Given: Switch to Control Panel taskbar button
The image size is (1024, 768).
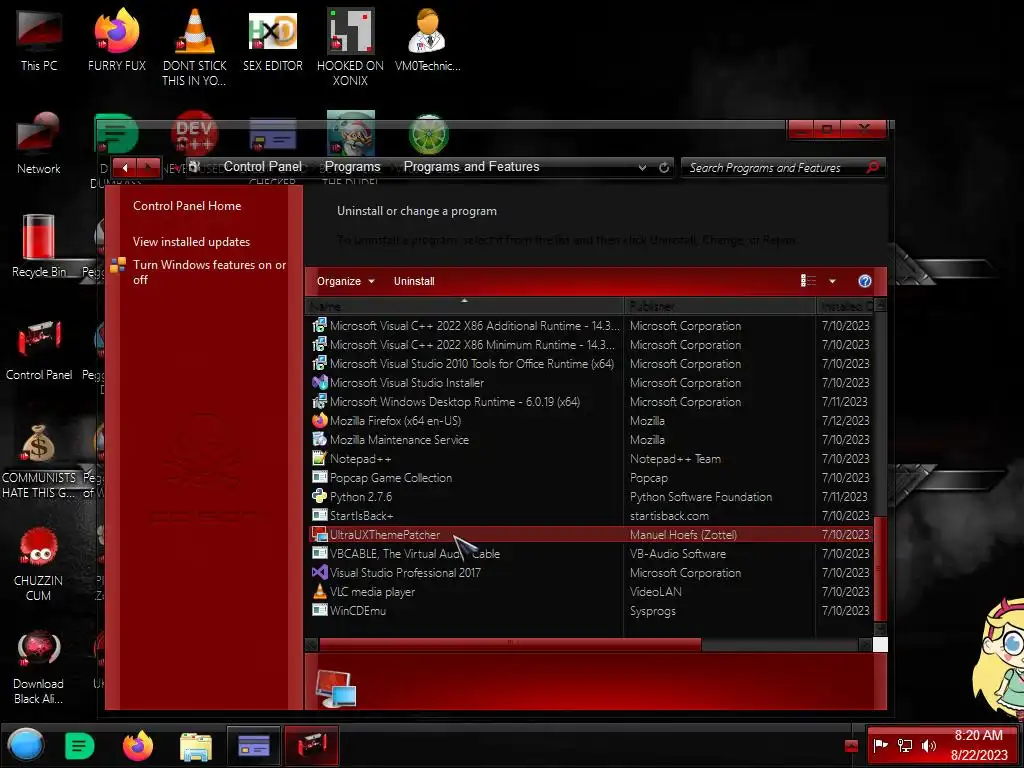Looking at the screenshot, I should click(x=312, y=745).
